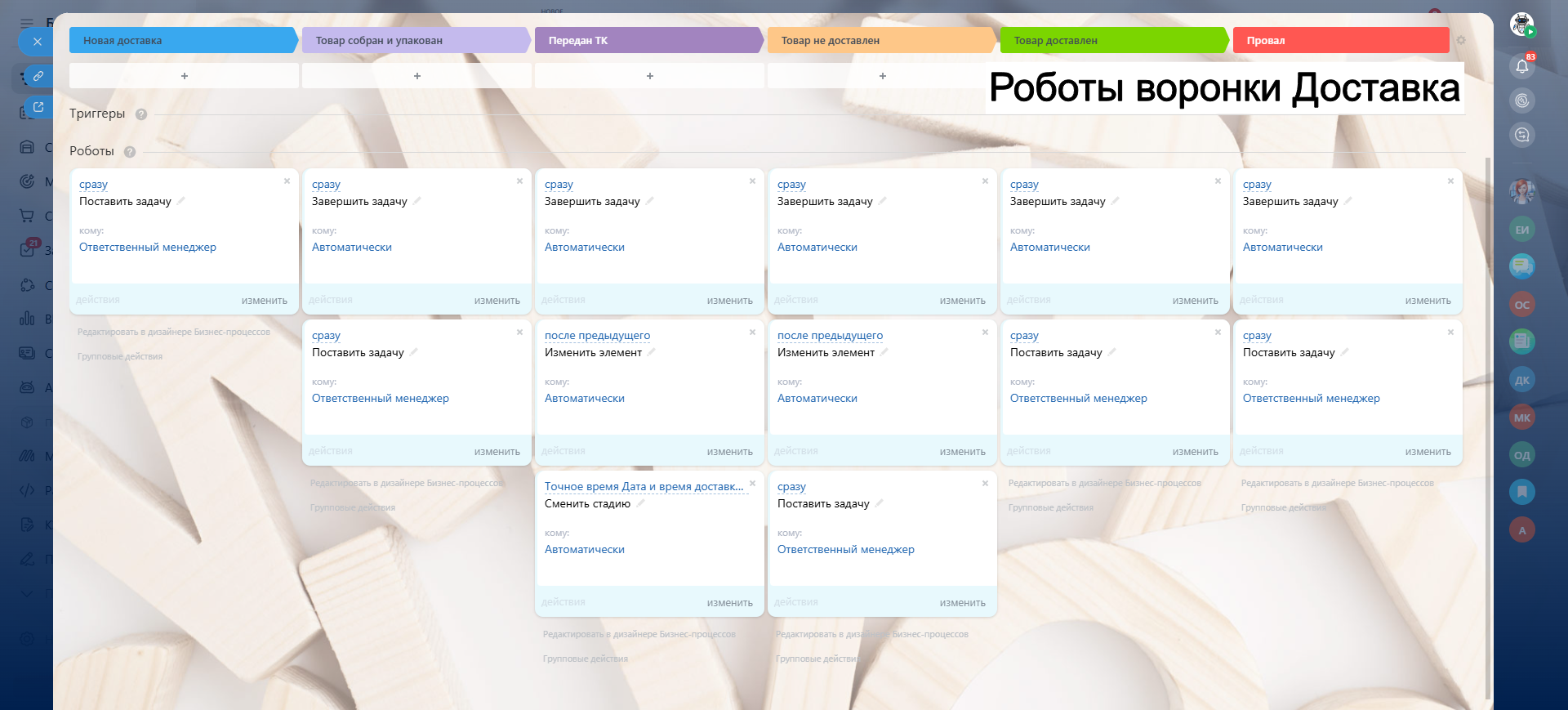Open the МК contact avatar
1568x710 pixels.
click(x=1522, y=418)
